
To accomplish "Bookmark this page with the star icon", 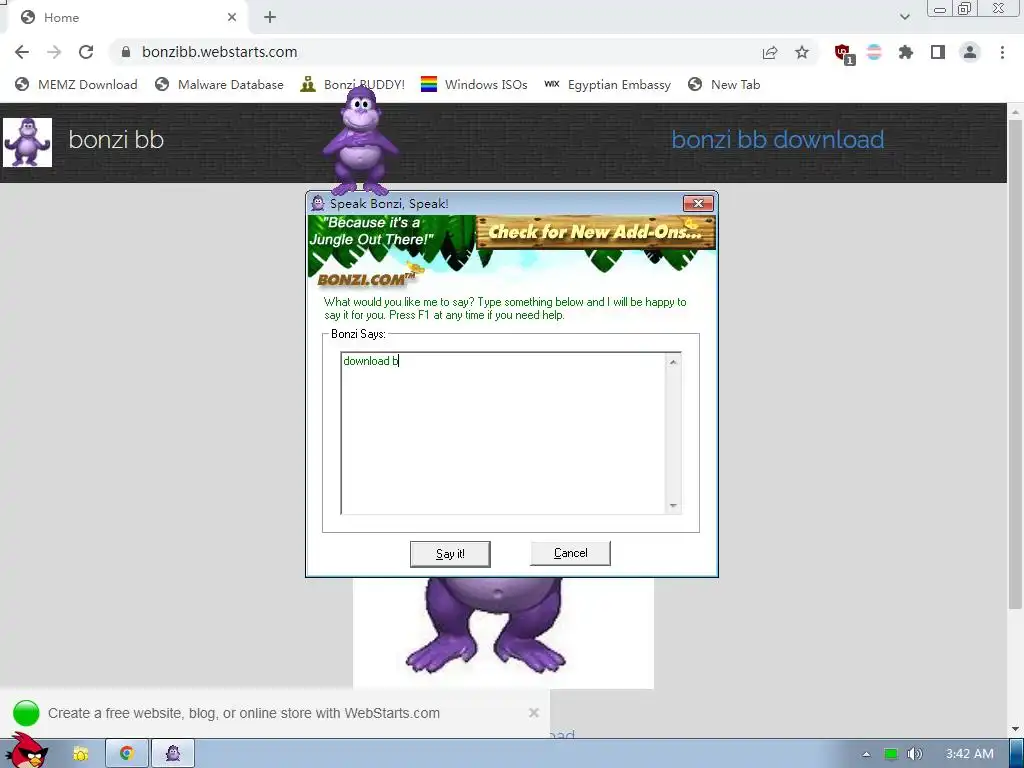I will (802, 52).
